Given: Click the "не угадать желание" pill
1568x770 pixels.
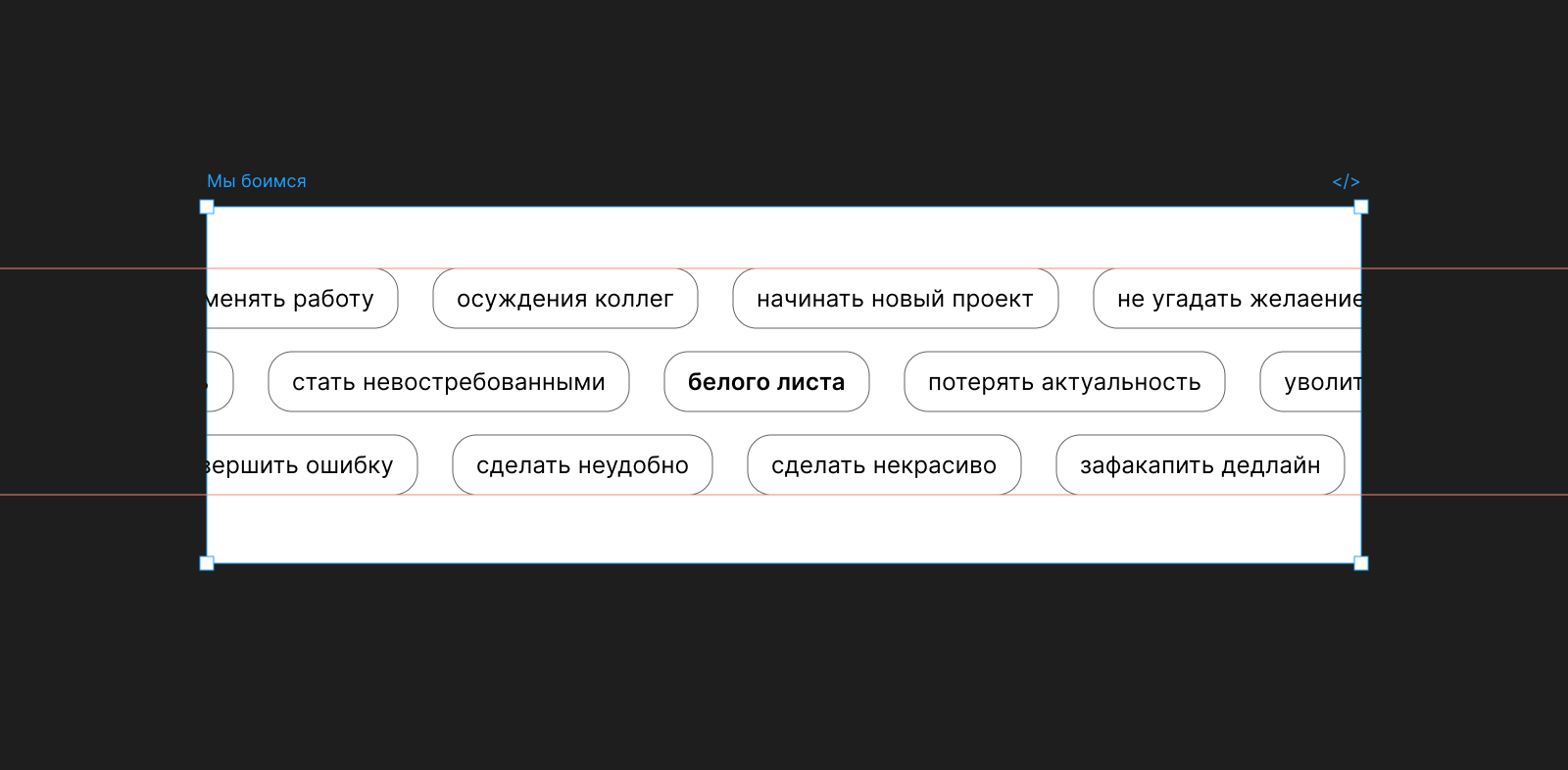Looking at the screenshot, I should pyautogui.click(x=1230, y=299).
